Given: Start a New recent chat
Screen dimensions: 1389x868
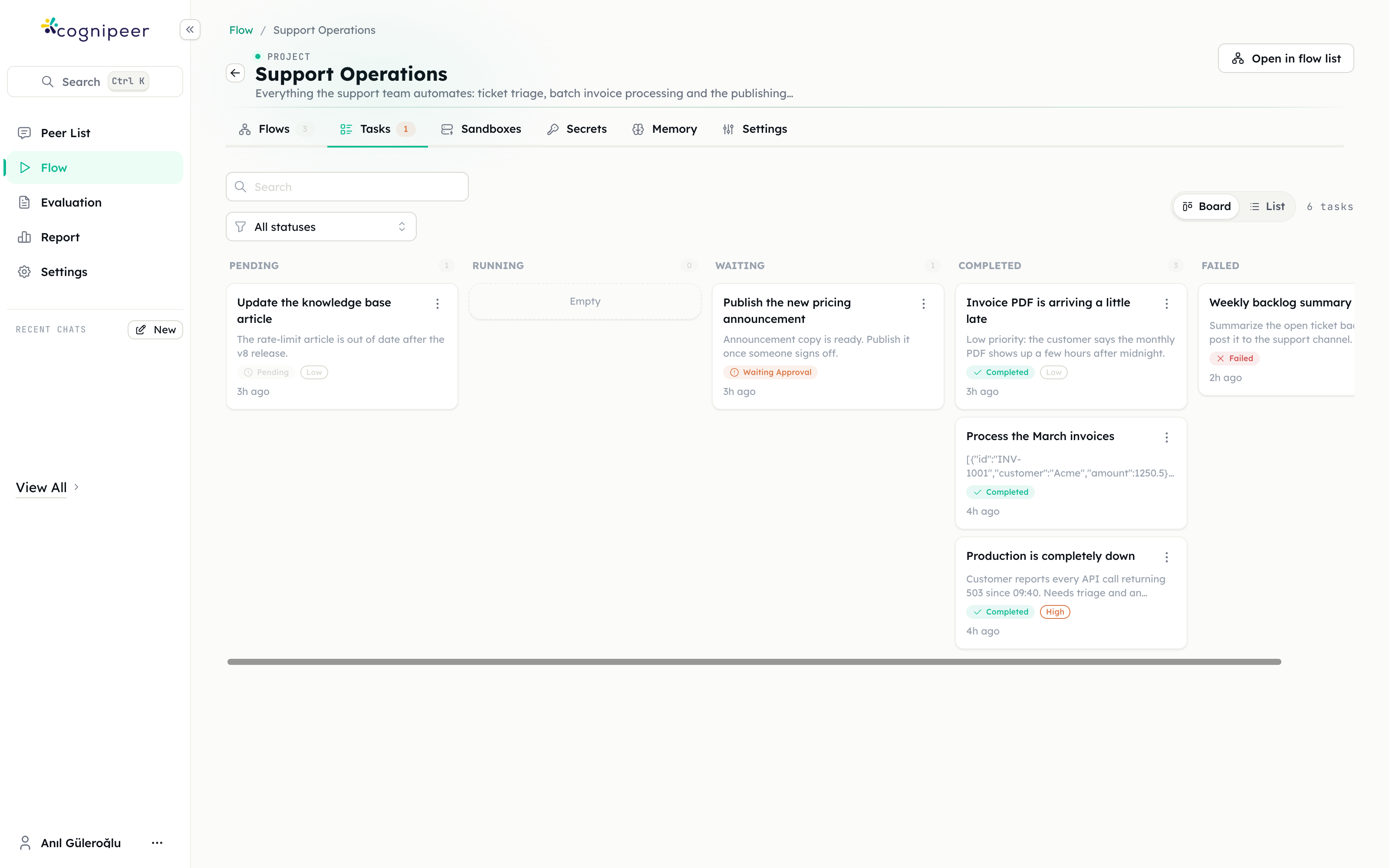Looking at the screenshot, I should [155, 330].
